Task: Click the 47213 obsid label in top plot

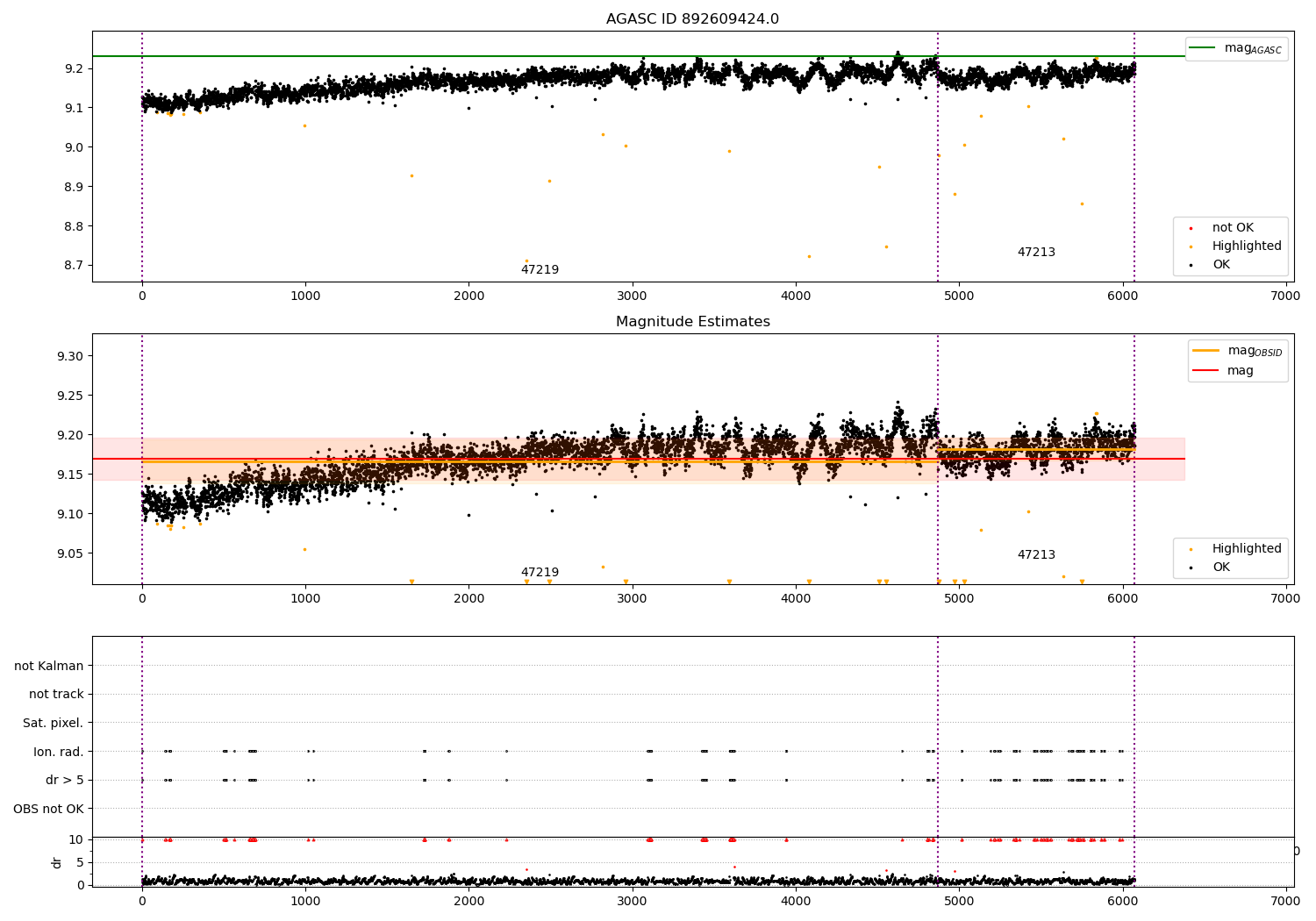Action: pyautogui.click(x=1036, y=253)
